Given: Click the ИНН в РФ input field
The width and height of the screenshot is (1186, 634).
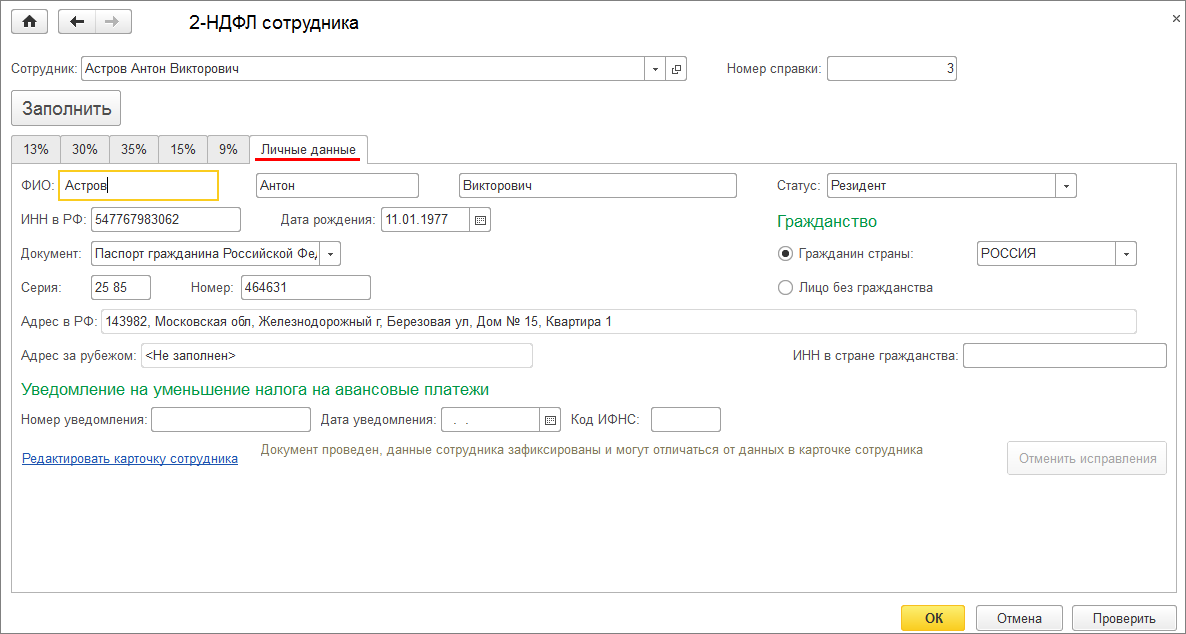Looking at the screenshot, I should pos(166,220).
